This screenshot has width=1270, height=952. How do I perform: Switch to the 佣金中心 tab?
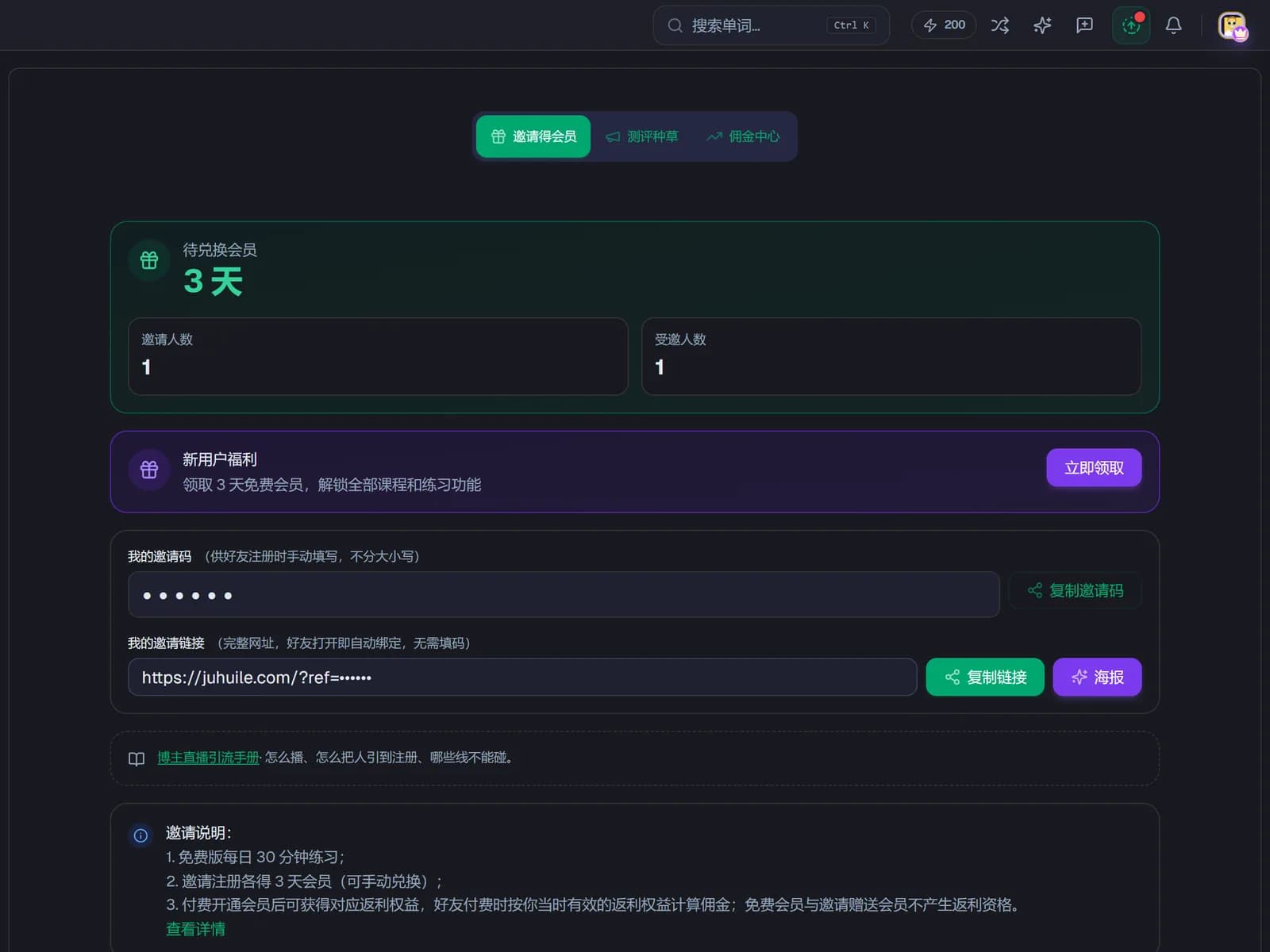pos(743,136)
